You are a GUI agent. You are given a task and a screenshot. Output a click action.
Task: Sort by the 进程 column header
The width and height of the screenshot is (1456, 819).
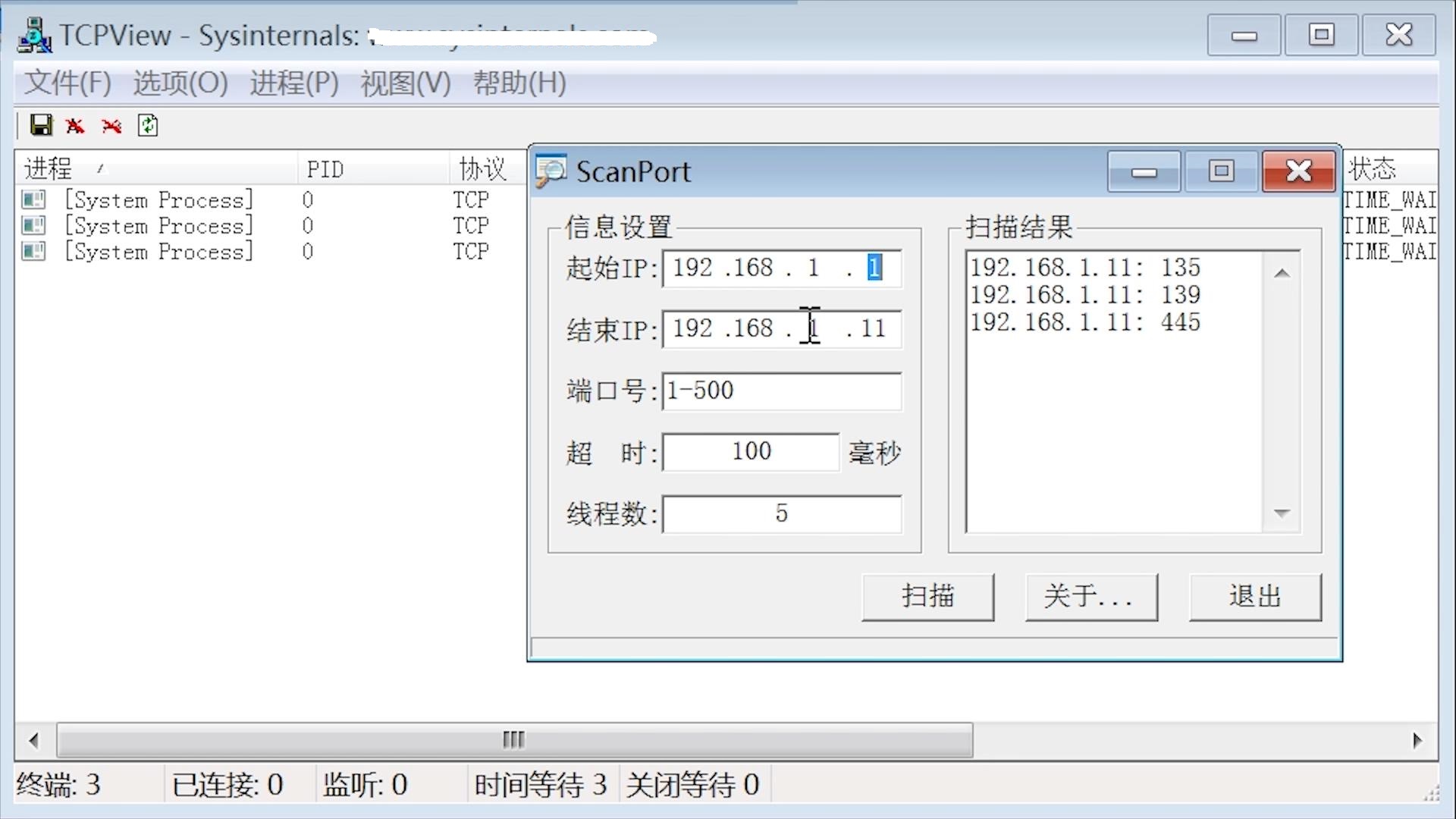point(155,168)
